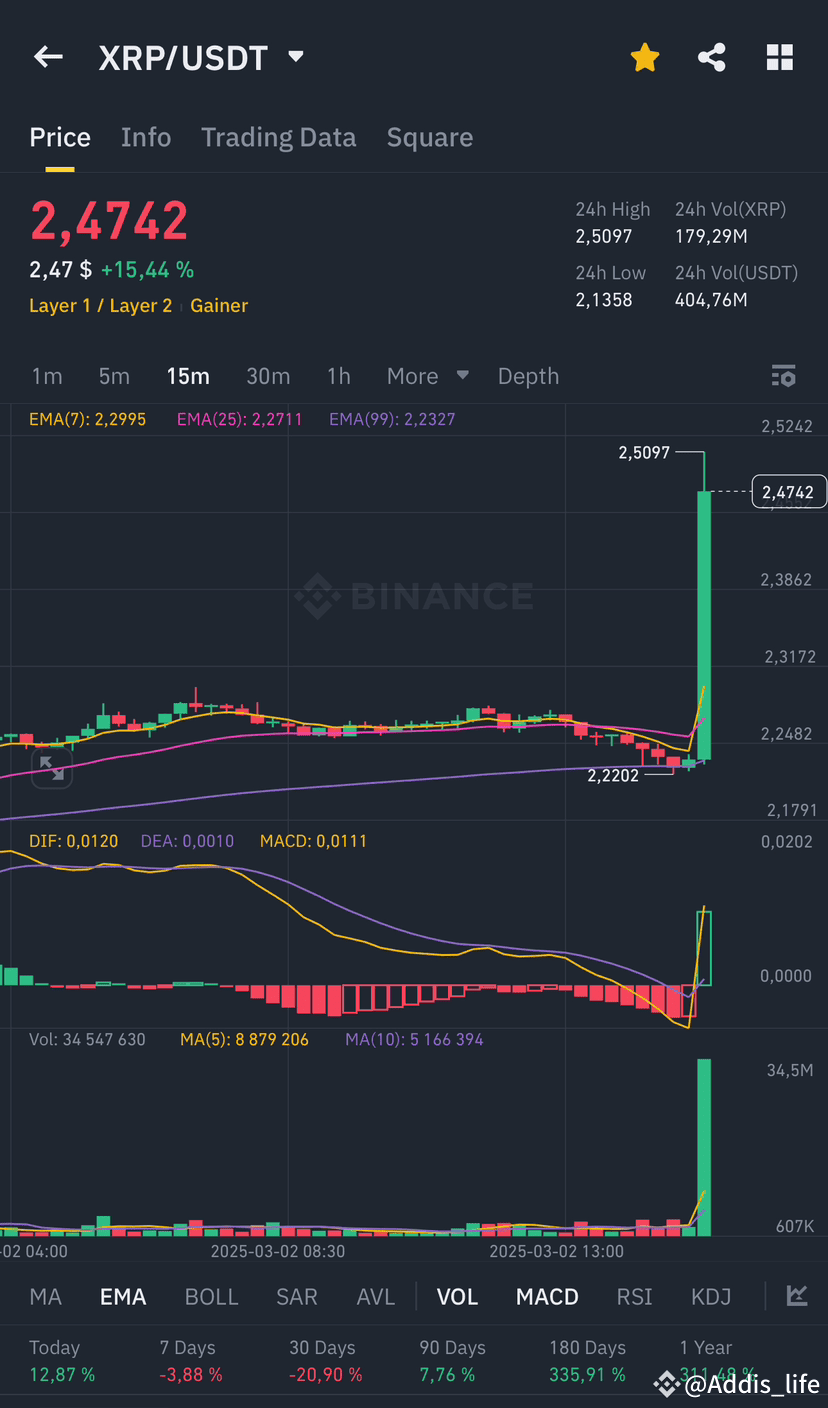
Task: Open the Layer 1 / Layer 2 tag
Action: (x=101, y=306)
